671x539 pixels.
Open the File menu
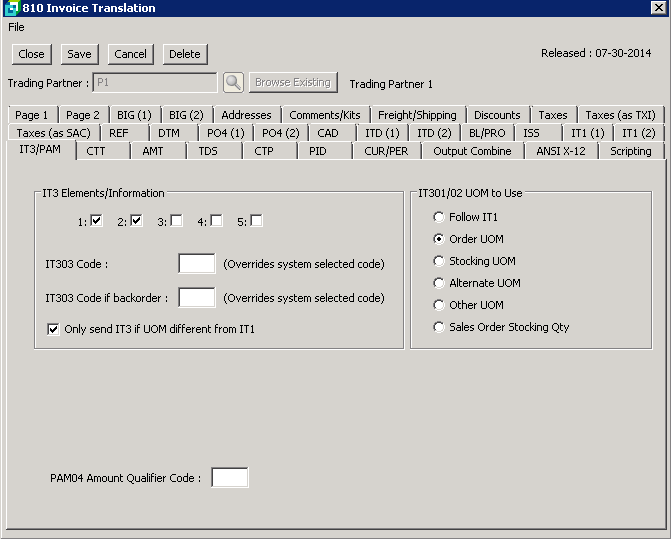pos(16,27)
